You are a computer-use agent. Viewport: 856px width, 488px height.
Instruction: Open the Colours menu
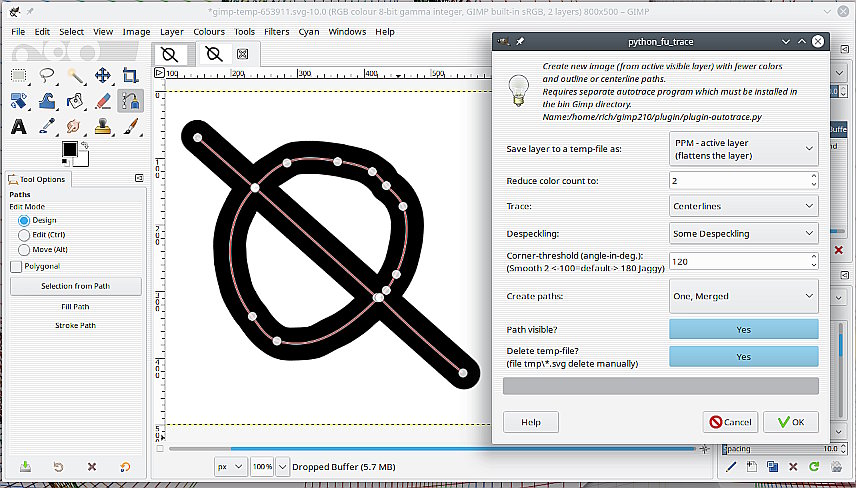[209, 32]
